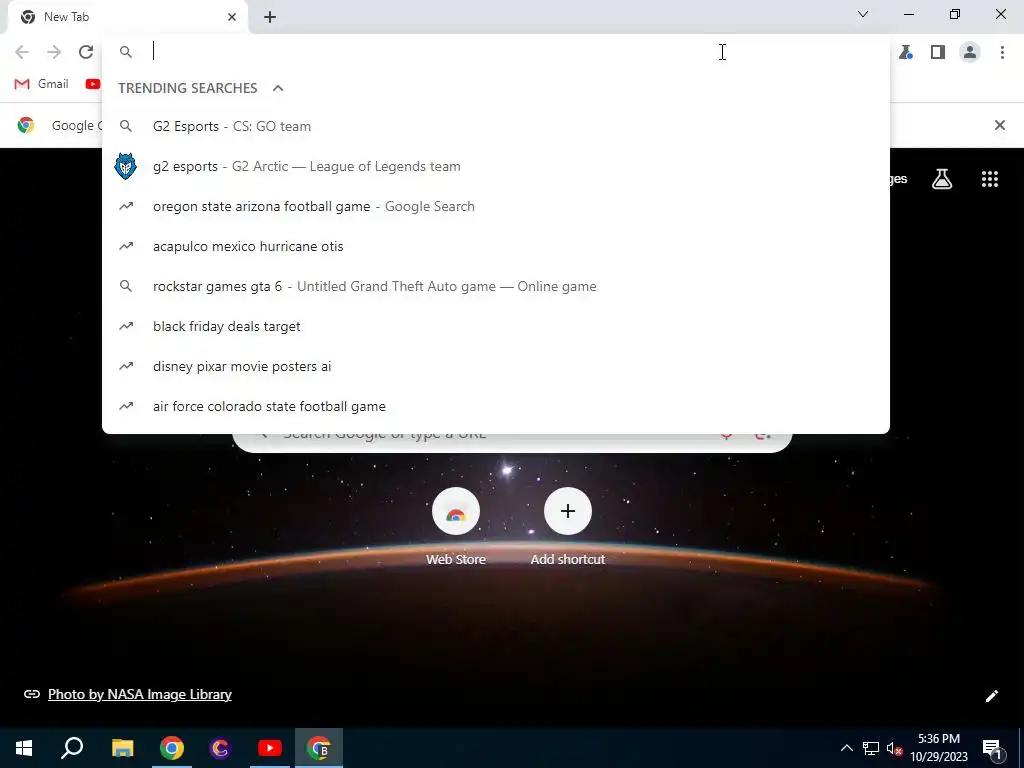The image size is (1024, 768).
Task: Click the Add shortcut button
Action: (x=568, y=526)
